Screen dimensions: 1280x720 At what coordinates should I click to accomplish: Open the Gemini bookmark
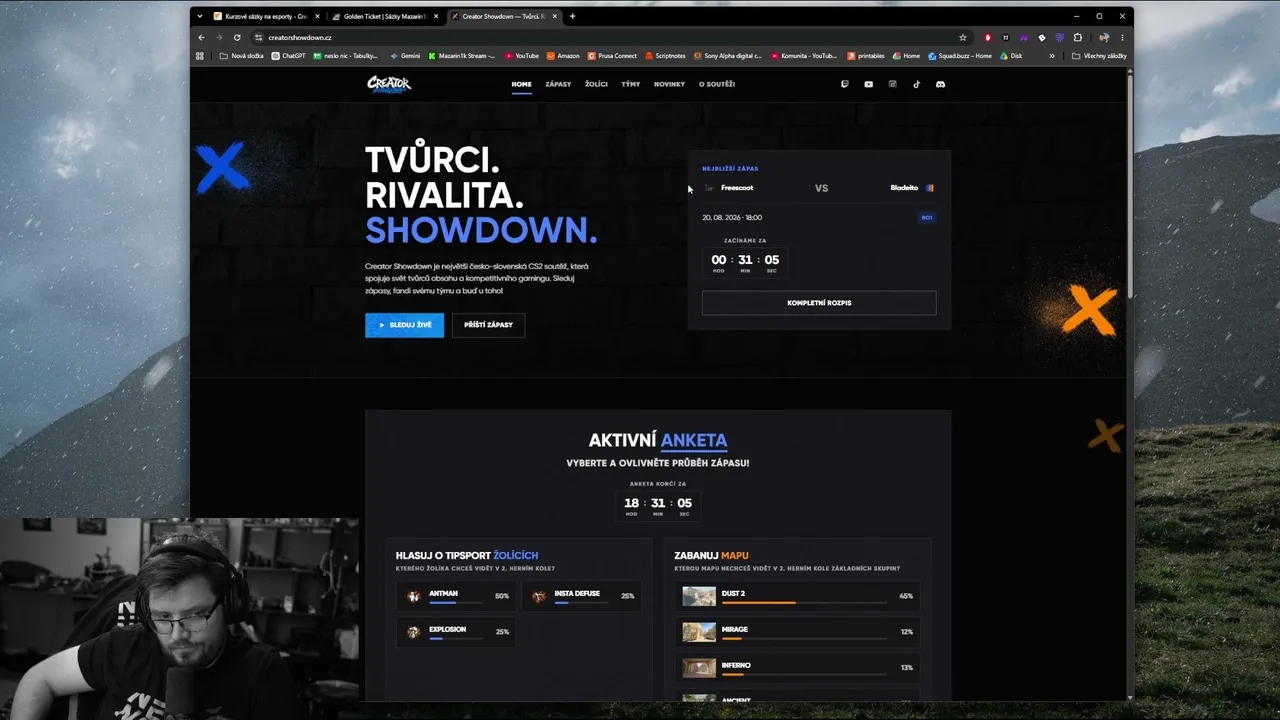coord(405,56)
